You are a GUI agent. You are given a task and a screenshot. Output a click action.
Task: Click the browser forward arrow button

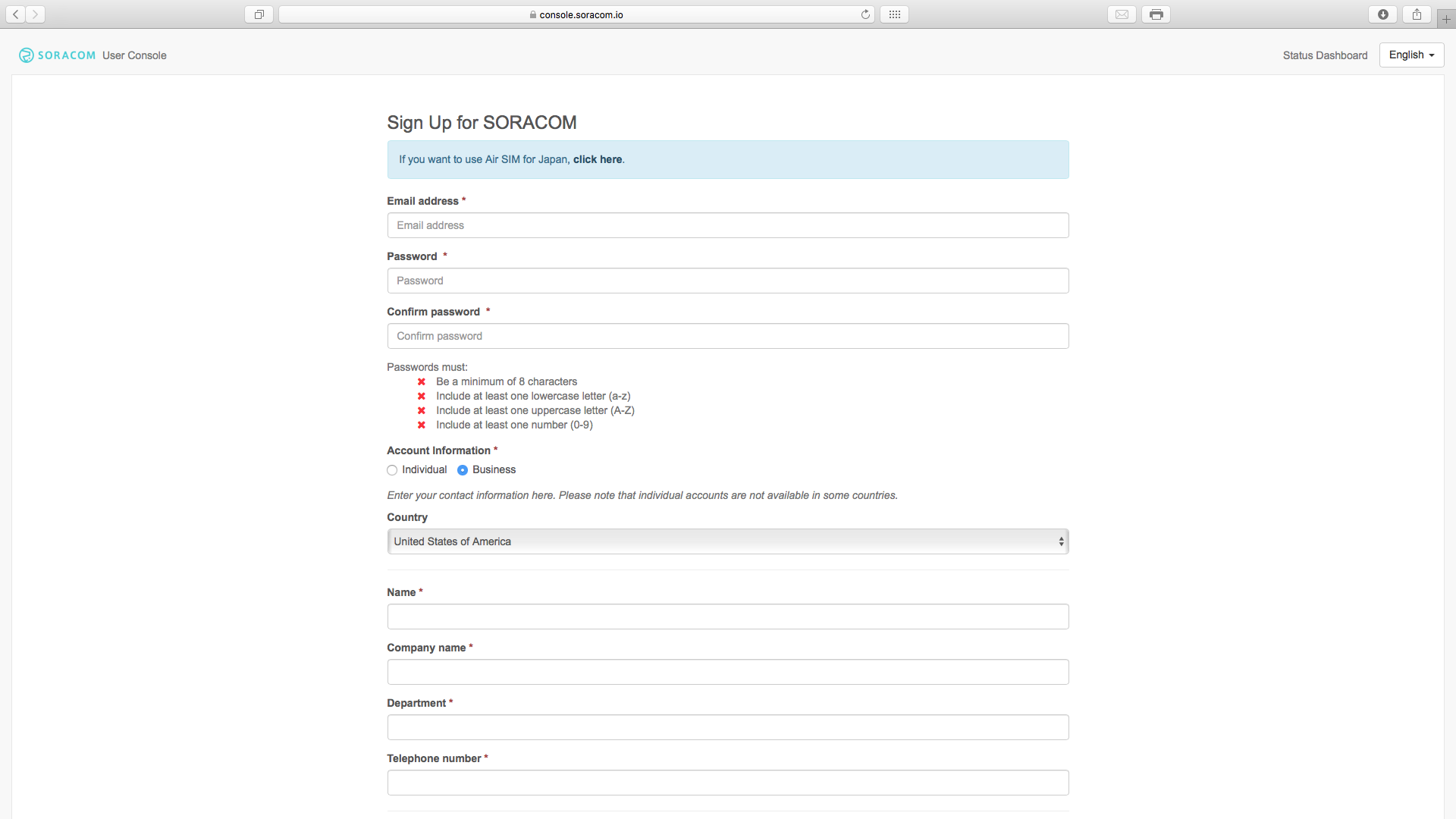tap(35, 14)
